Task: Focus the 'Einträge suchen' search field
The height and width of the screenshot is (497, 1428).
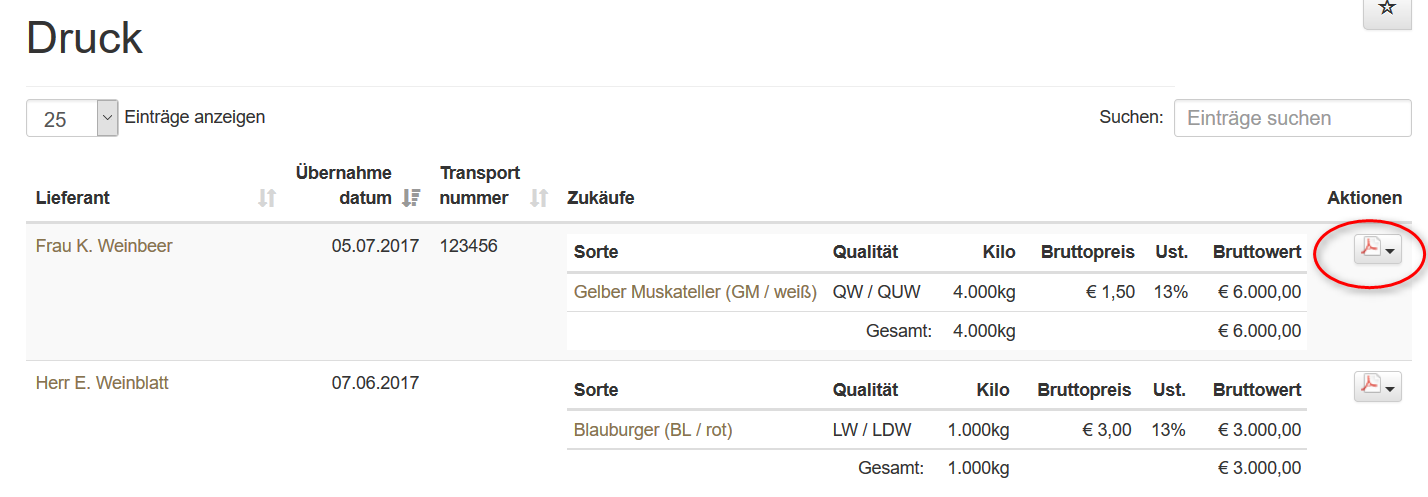Action: [1292, 118]
